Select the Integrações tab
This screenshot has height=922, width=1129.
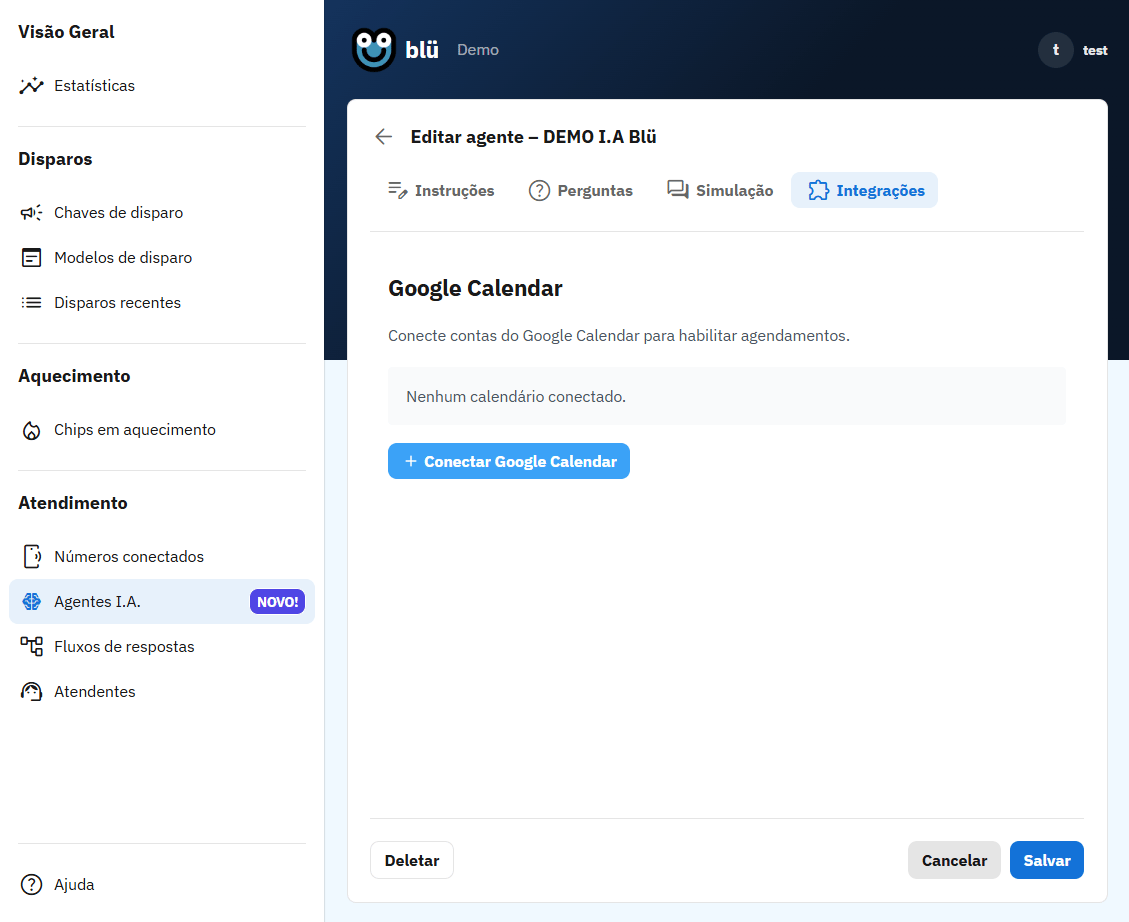pos(864,190)
